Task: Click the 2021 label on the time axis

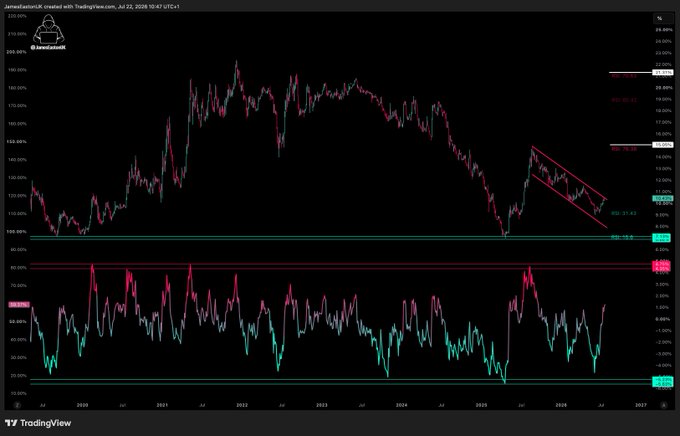Action: click(162, 405)
